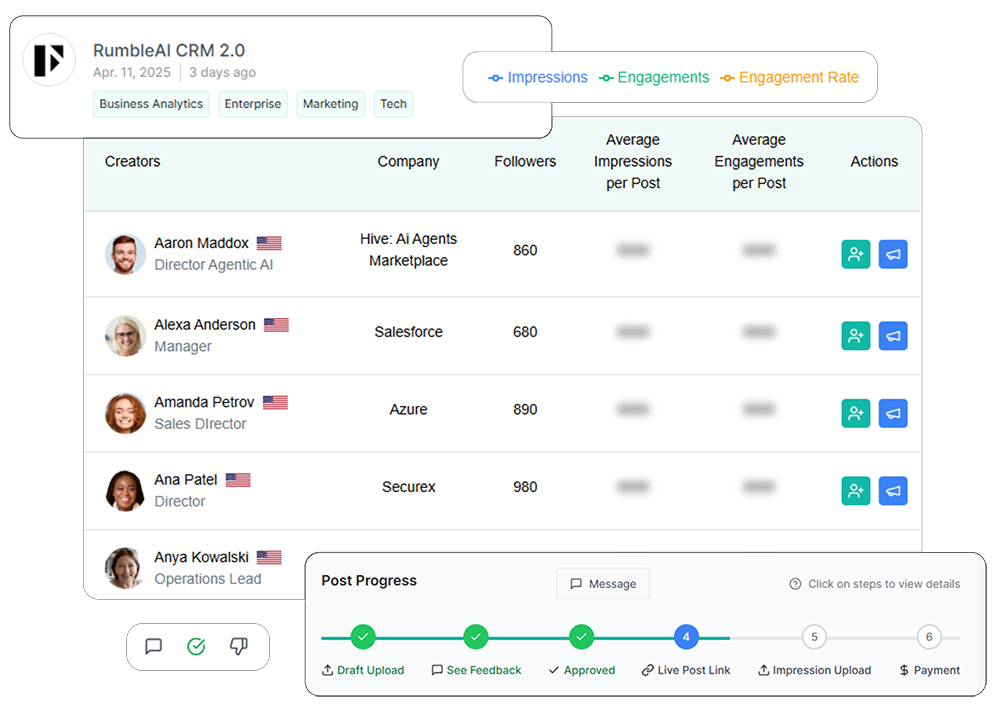Toggle the Engagements legend series

point(654,77)
